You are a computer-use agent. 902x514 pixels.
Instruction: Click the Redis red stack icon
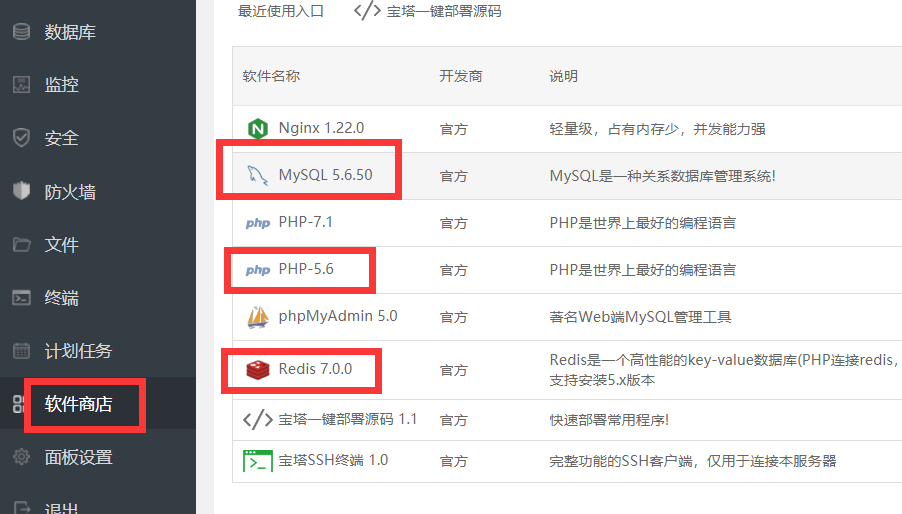click(258, 370)
